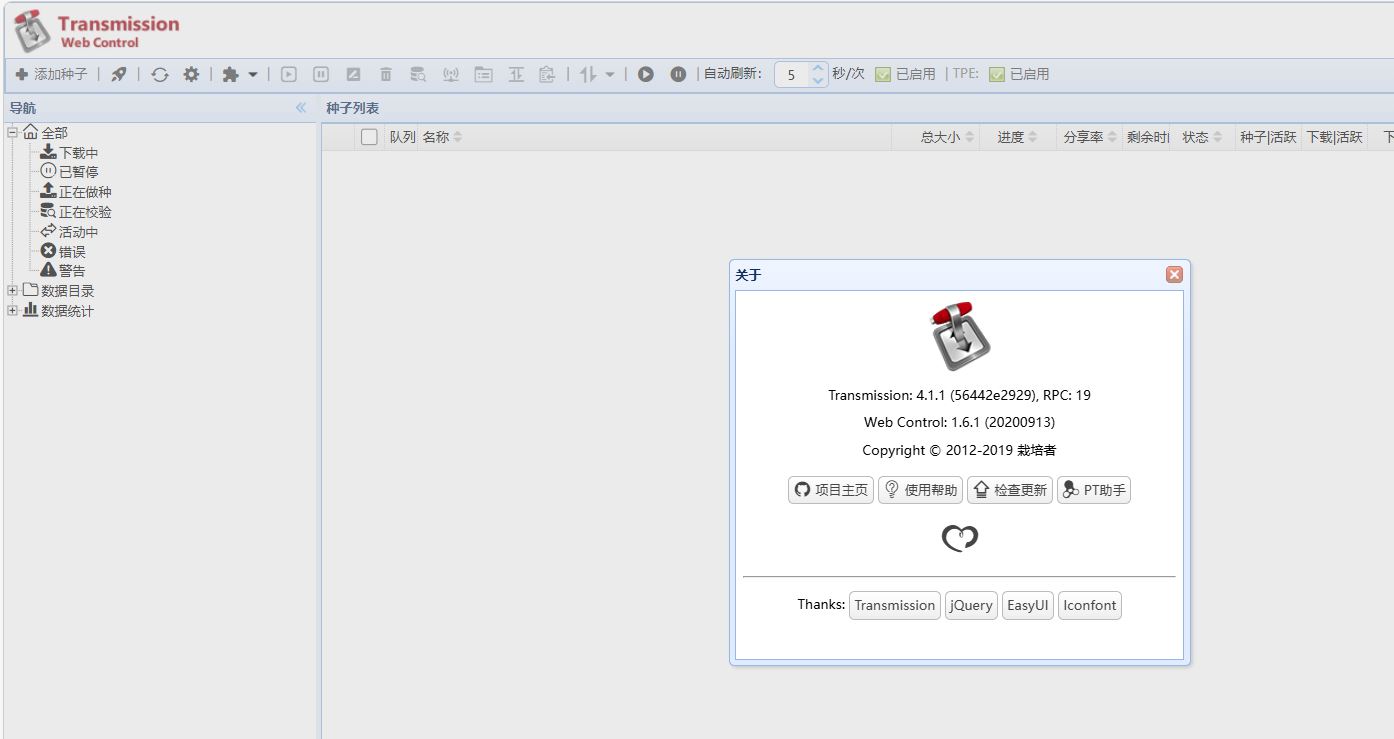
Task: Click the pause all torrents icon
Action: pos(678,74)
